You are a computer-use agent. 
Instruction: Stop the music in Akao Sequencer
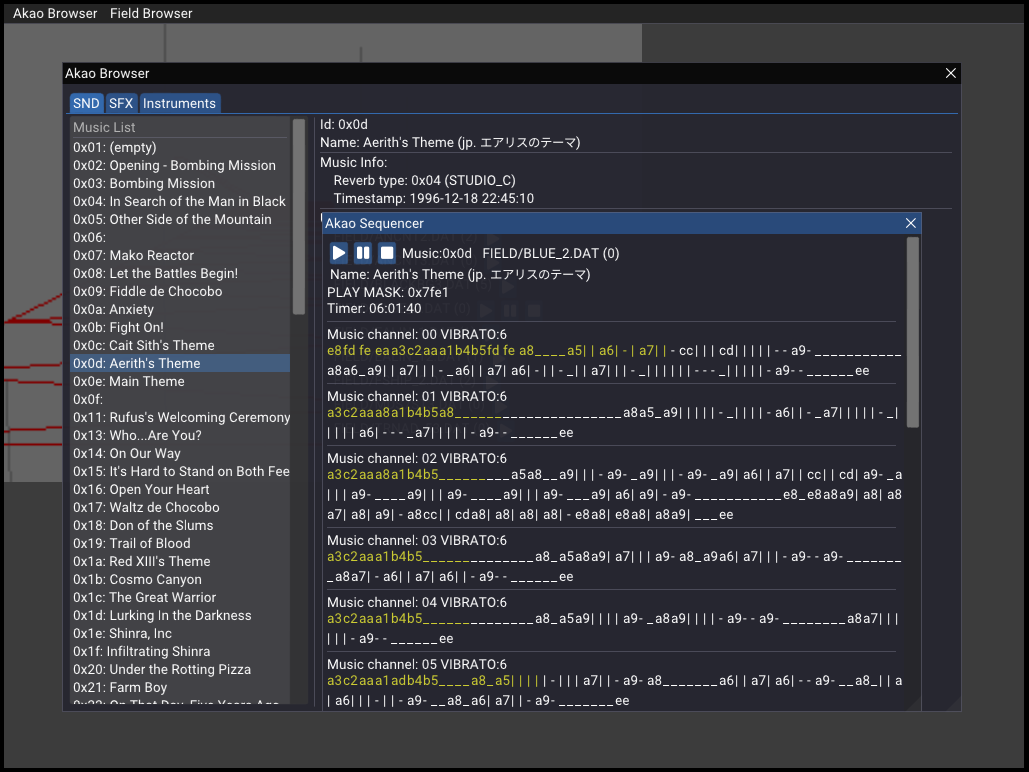click(387, 253)
